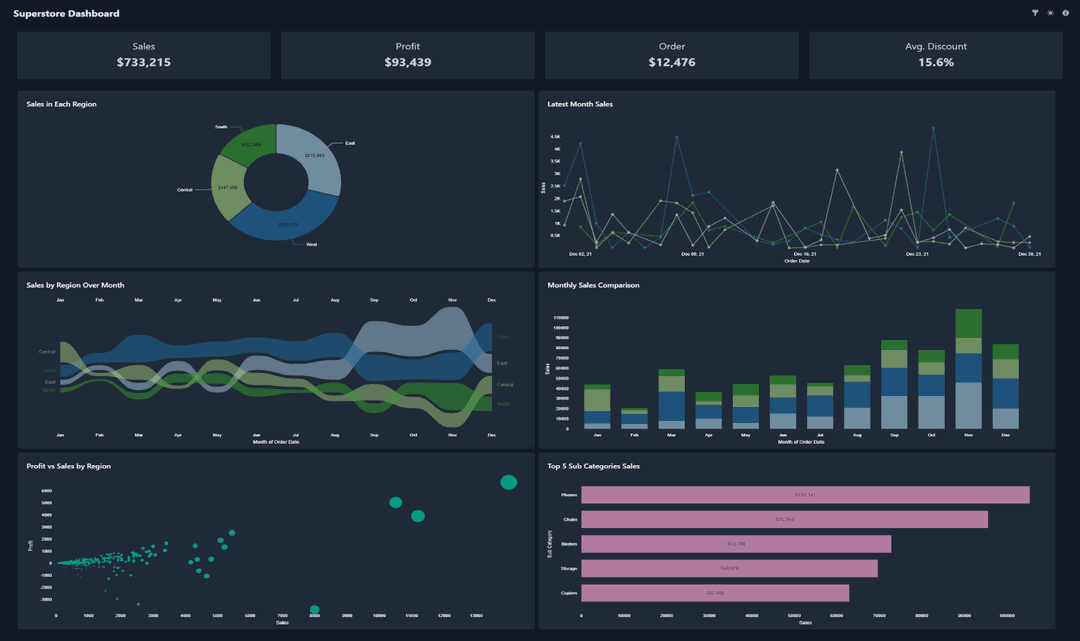Open the filter icon in the title bar

point(1035,12)
